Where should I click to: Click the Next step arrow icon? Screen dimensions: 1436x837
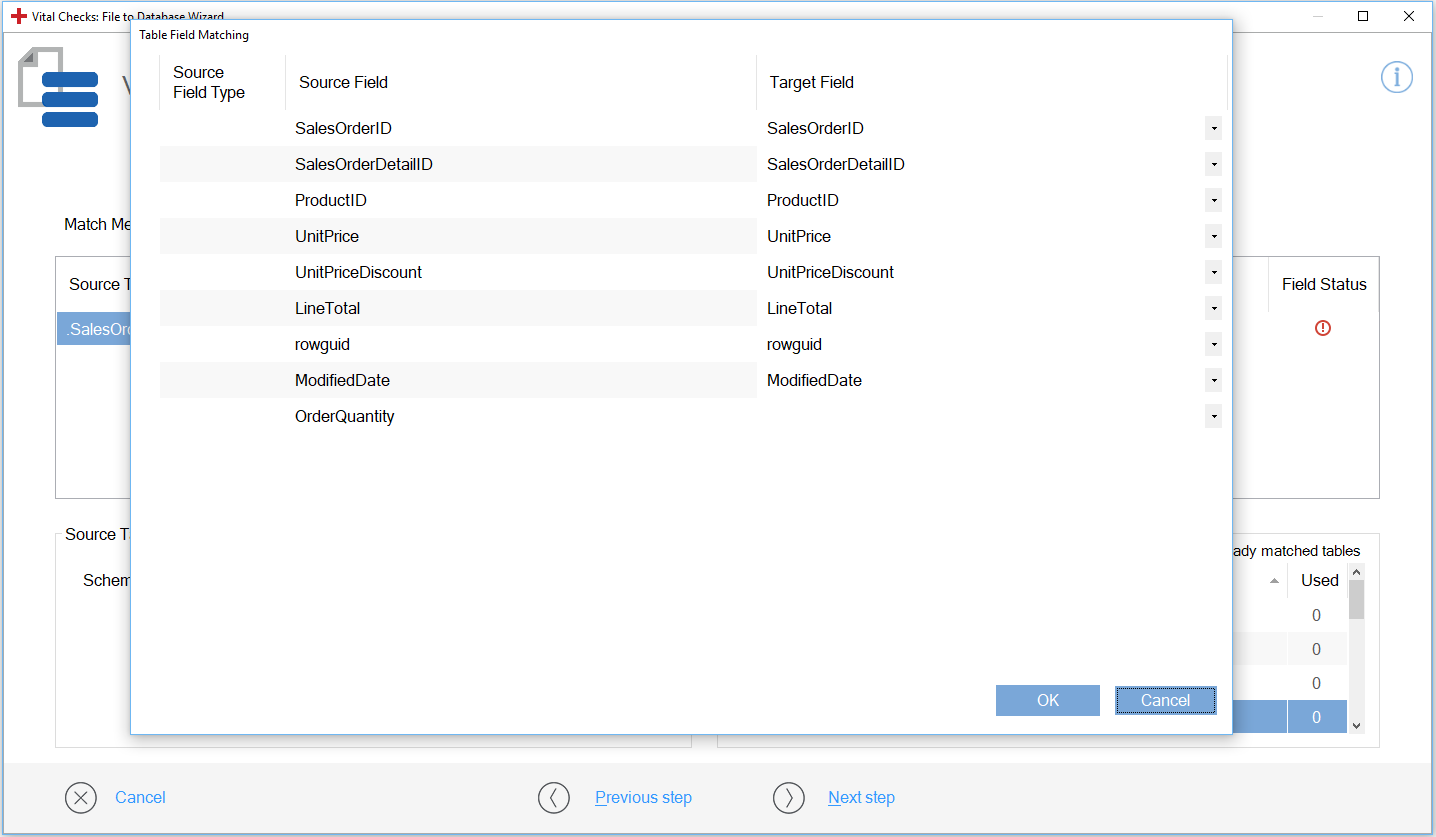(x=789, y=798)
